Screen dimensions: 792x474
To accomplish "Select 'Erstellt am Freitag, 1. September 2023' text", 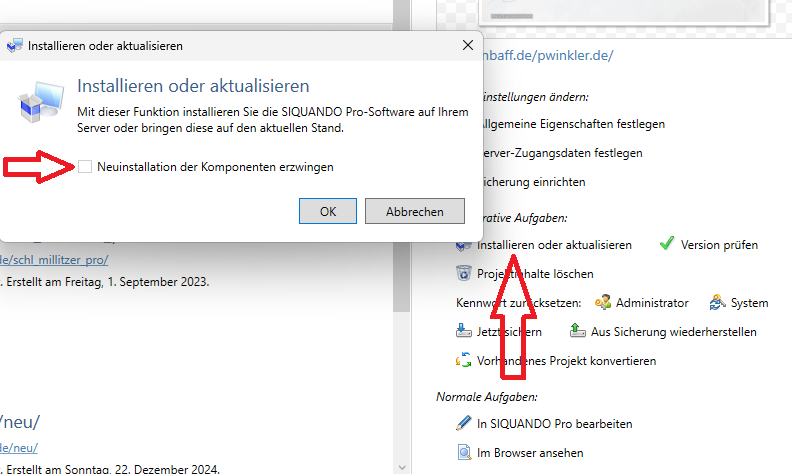I will pyautogui.click(x=108, y=281).
